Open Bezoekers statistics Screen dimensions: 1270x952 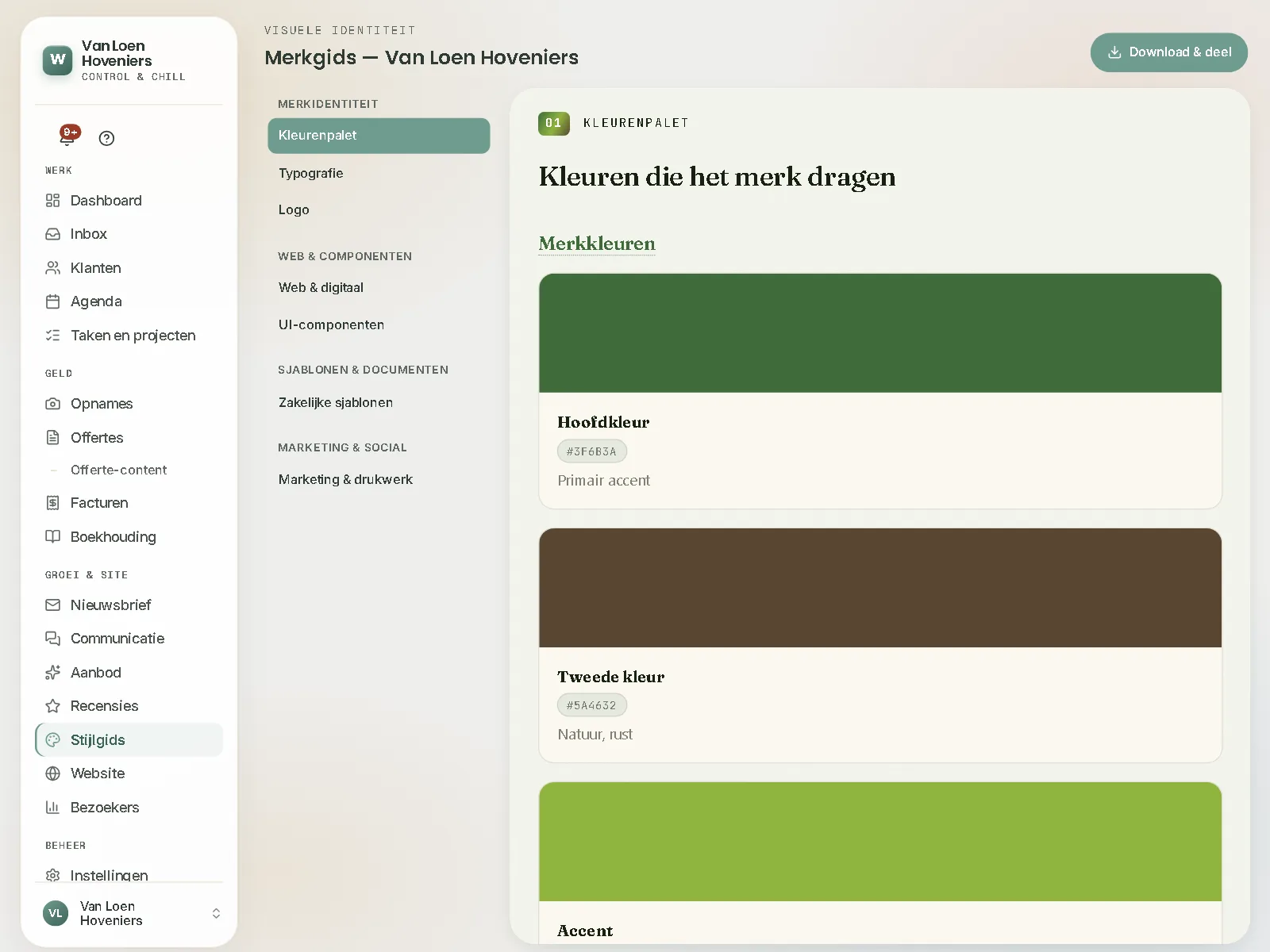pyautogui.click(x=129, y=808)
